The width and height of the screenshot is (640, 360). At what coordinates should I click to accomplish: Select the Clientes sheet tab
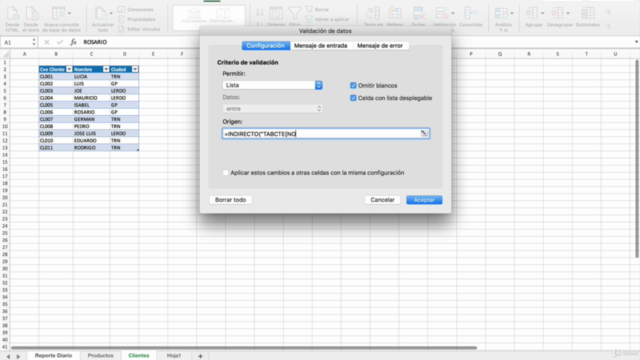pos(139,356)
